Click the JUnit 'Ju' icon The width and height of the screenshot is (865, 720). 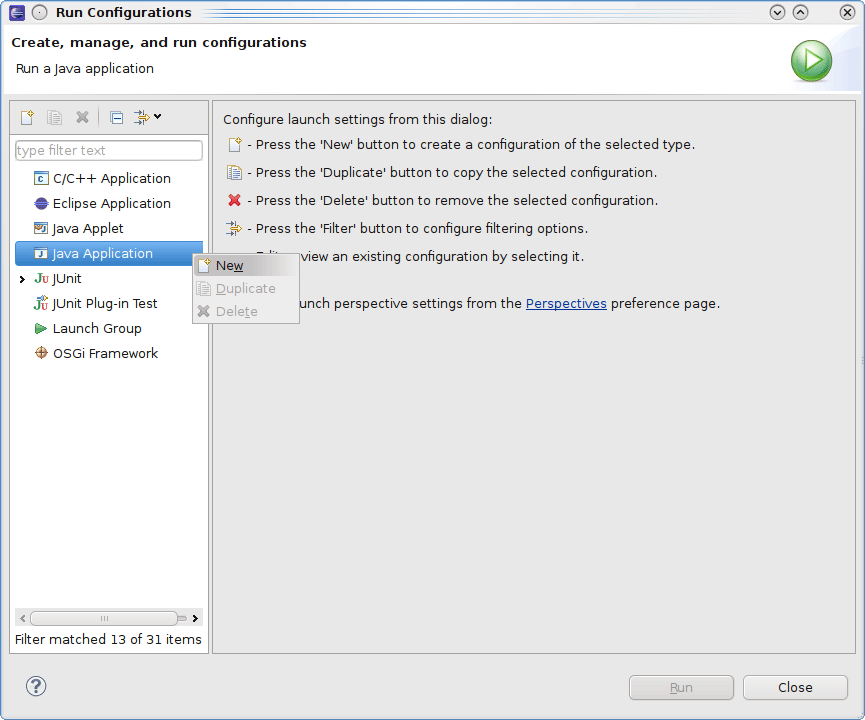click(x=41, y=279)
